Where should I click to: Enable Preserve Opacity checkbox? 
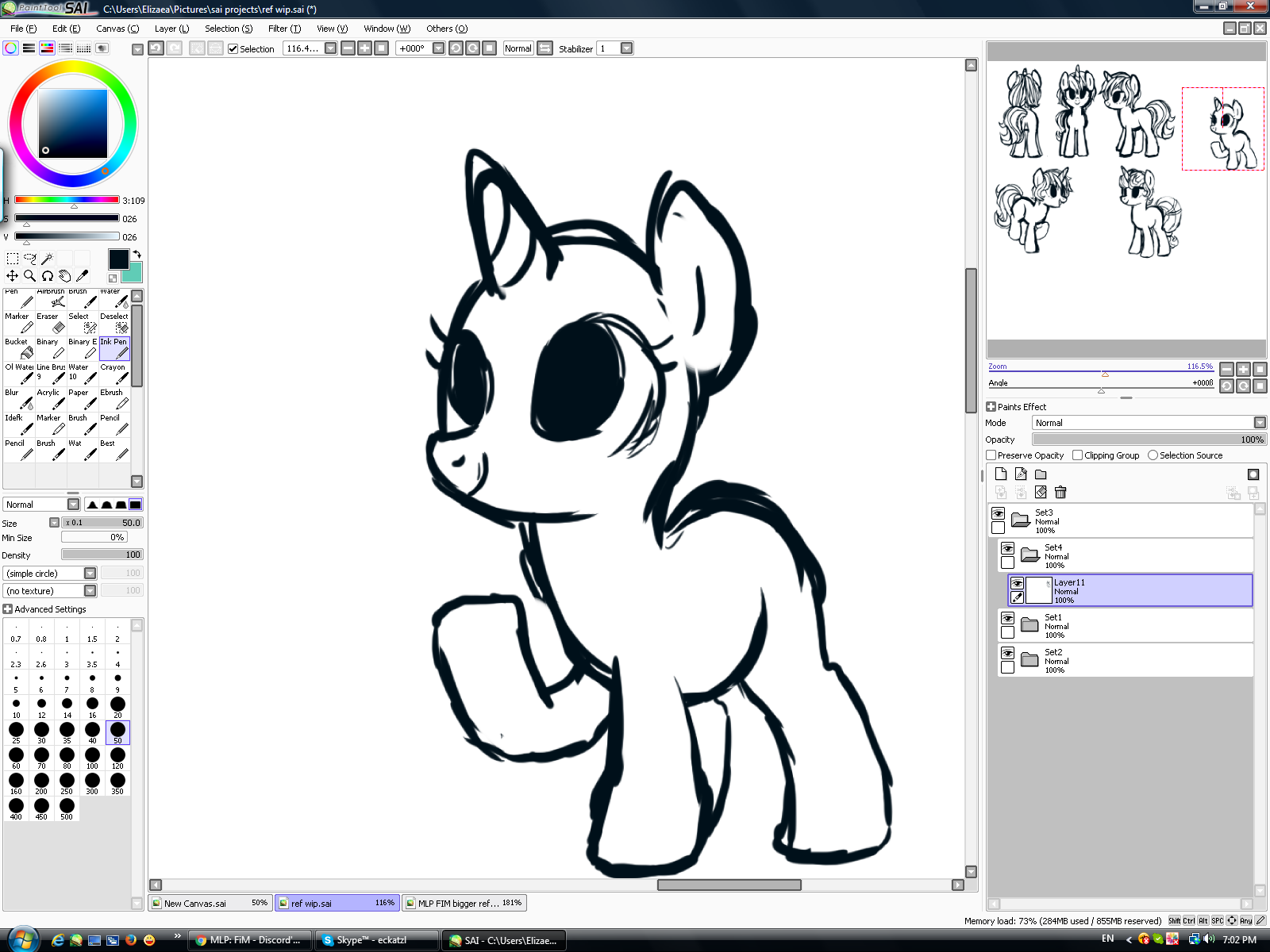coord(991,455)
